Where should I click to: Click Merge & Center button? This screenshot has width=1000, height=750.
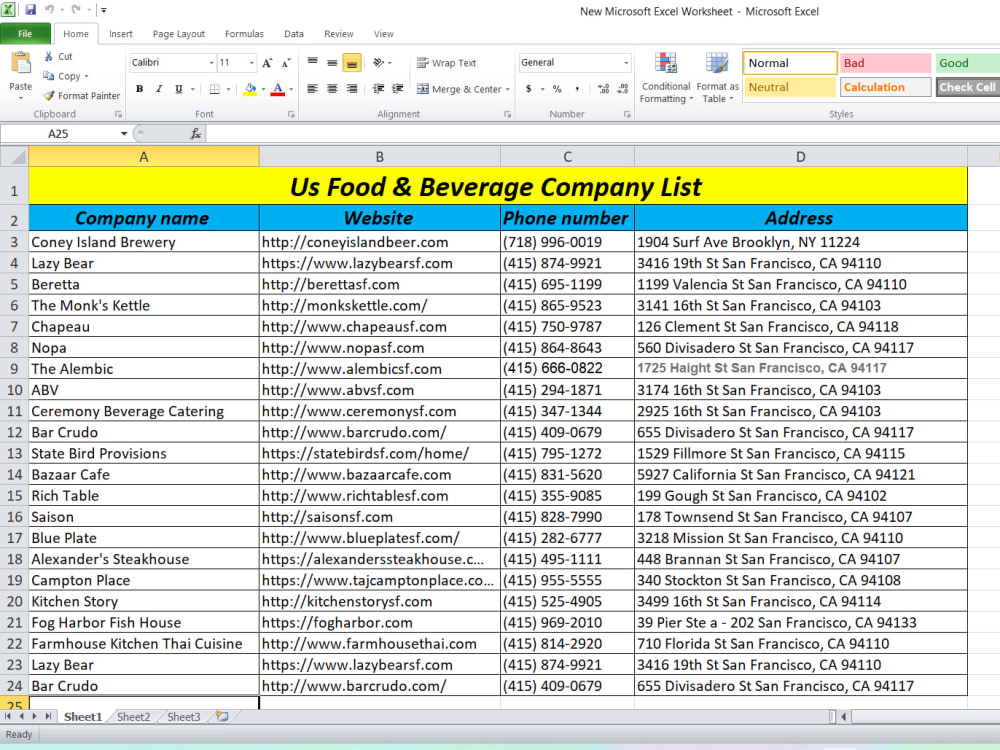(463, 89)
